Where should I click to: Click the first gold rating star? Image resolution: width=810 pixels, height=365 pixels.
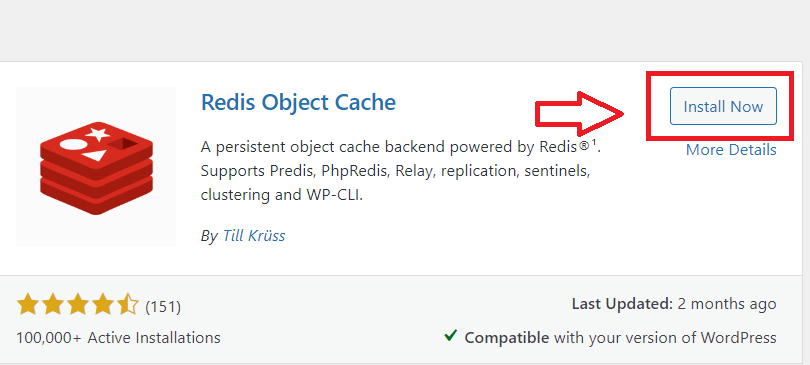27,305
